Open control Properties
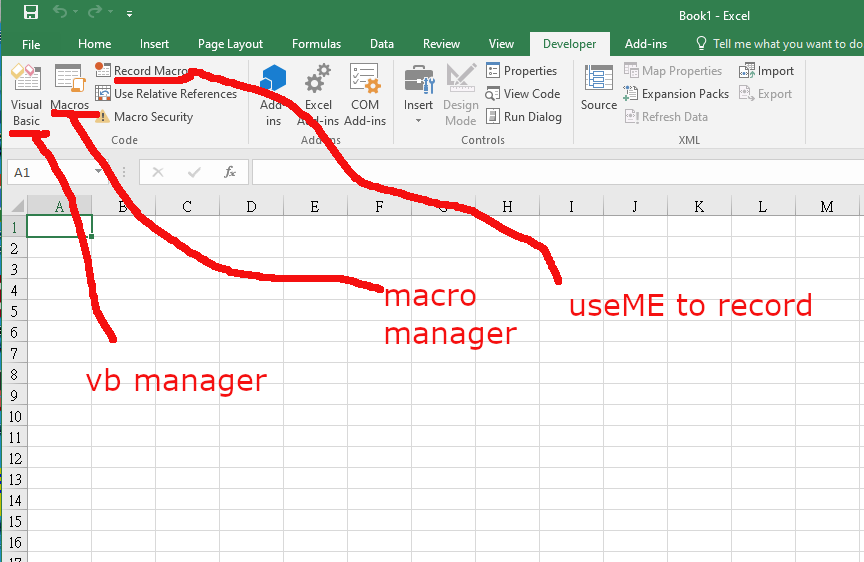The height and width of the screenshot is (562, 864). pos(521,71)
